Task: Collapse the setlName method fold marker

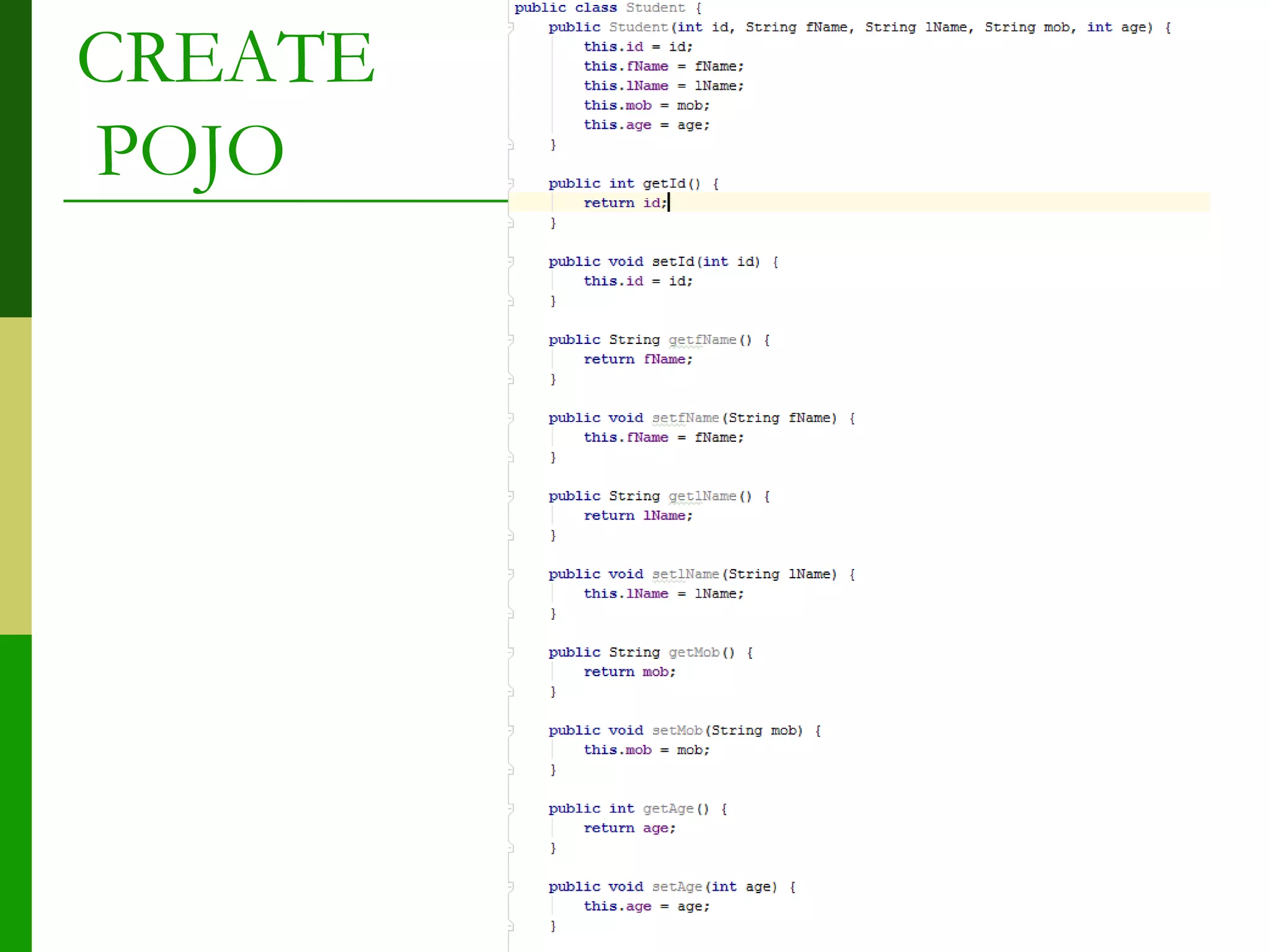Action: 510,574
